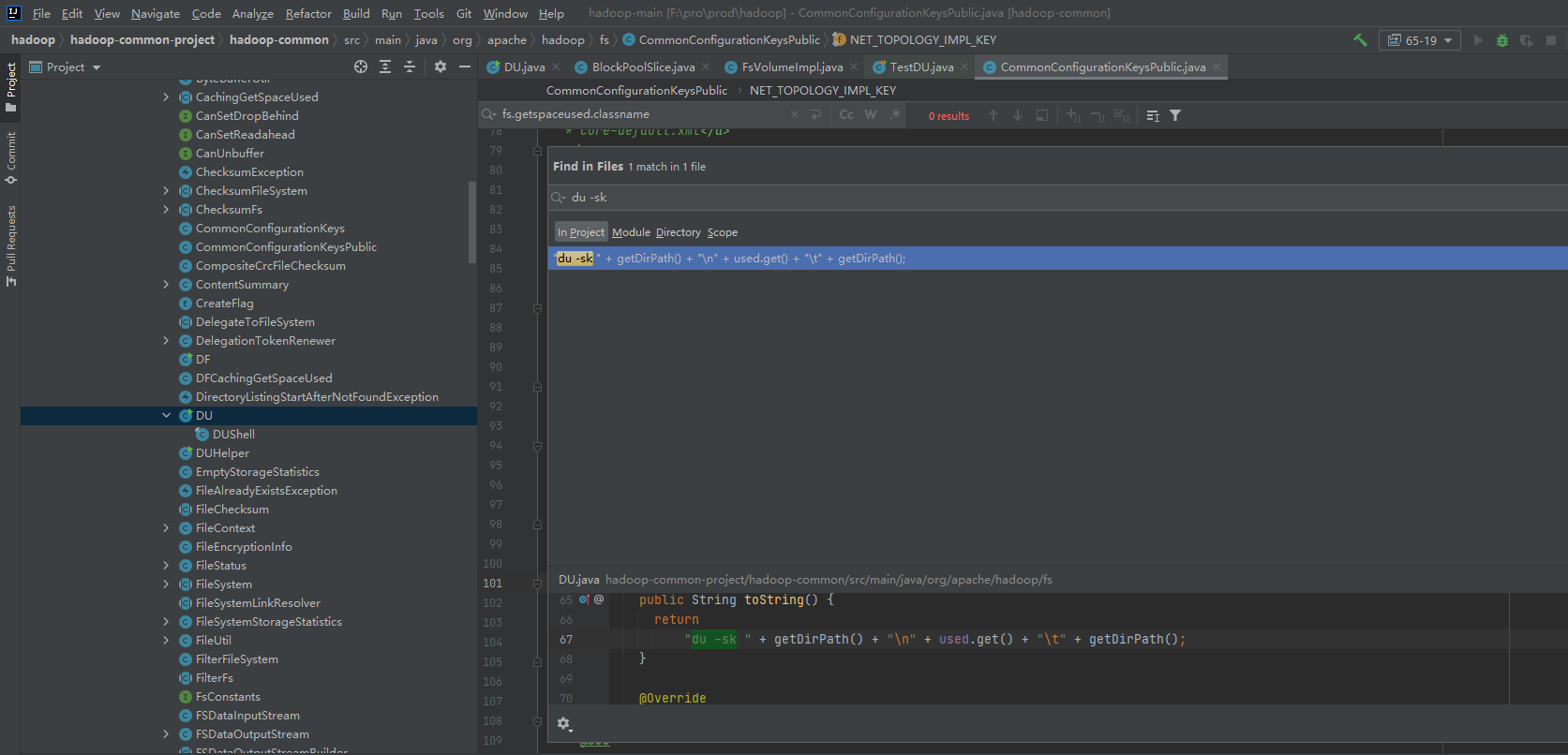Enable Regex option in the search bar
1568x755 pixels.
pyautogui.click(x=894, y=114)
